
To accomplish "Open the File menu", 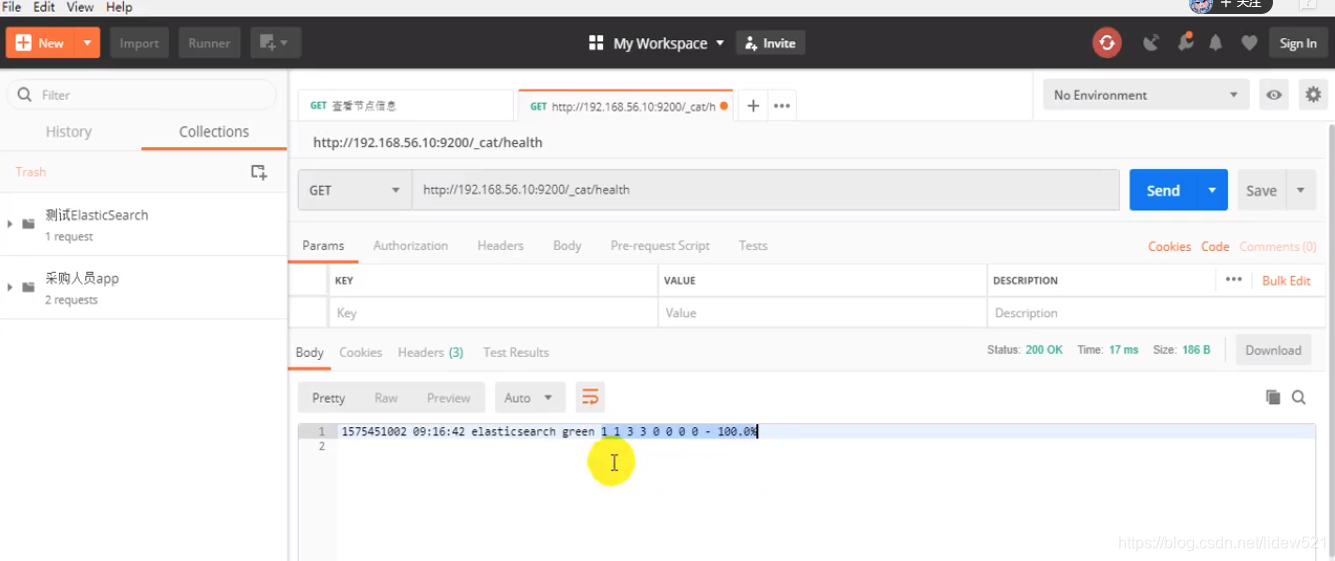I will click(x=12, y=7).
